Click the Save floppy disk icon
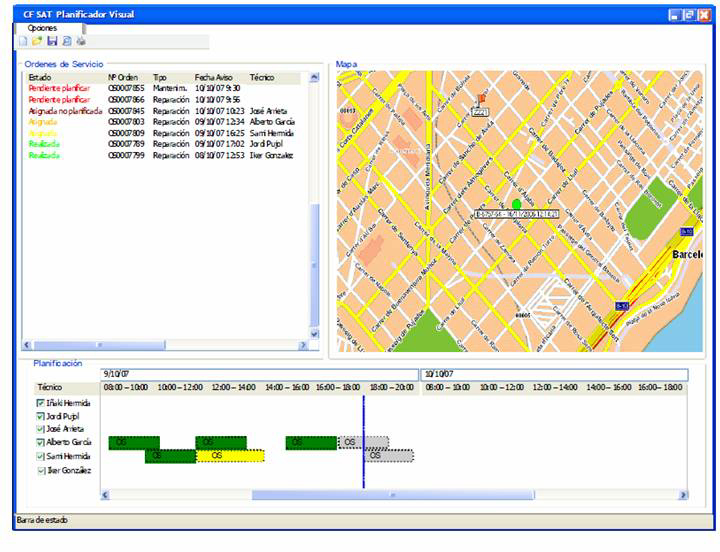The width and height of the screenshot is (720, 552). (52, 42)
